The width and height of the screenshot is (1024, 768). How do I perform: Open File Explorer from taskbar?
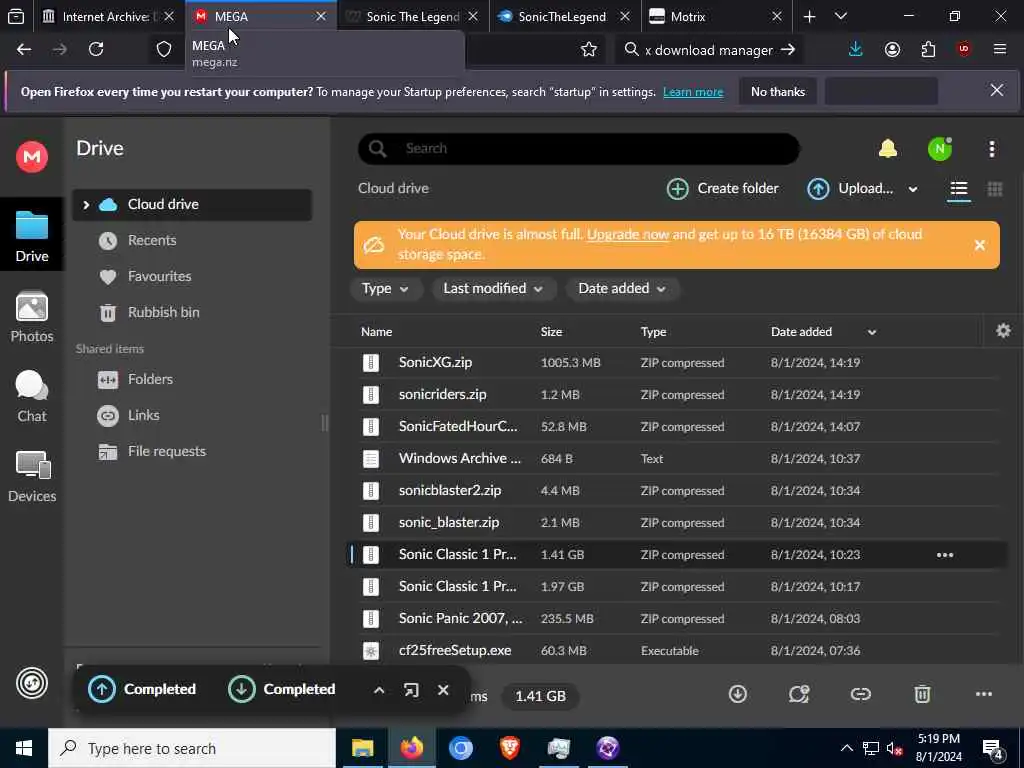362,748
